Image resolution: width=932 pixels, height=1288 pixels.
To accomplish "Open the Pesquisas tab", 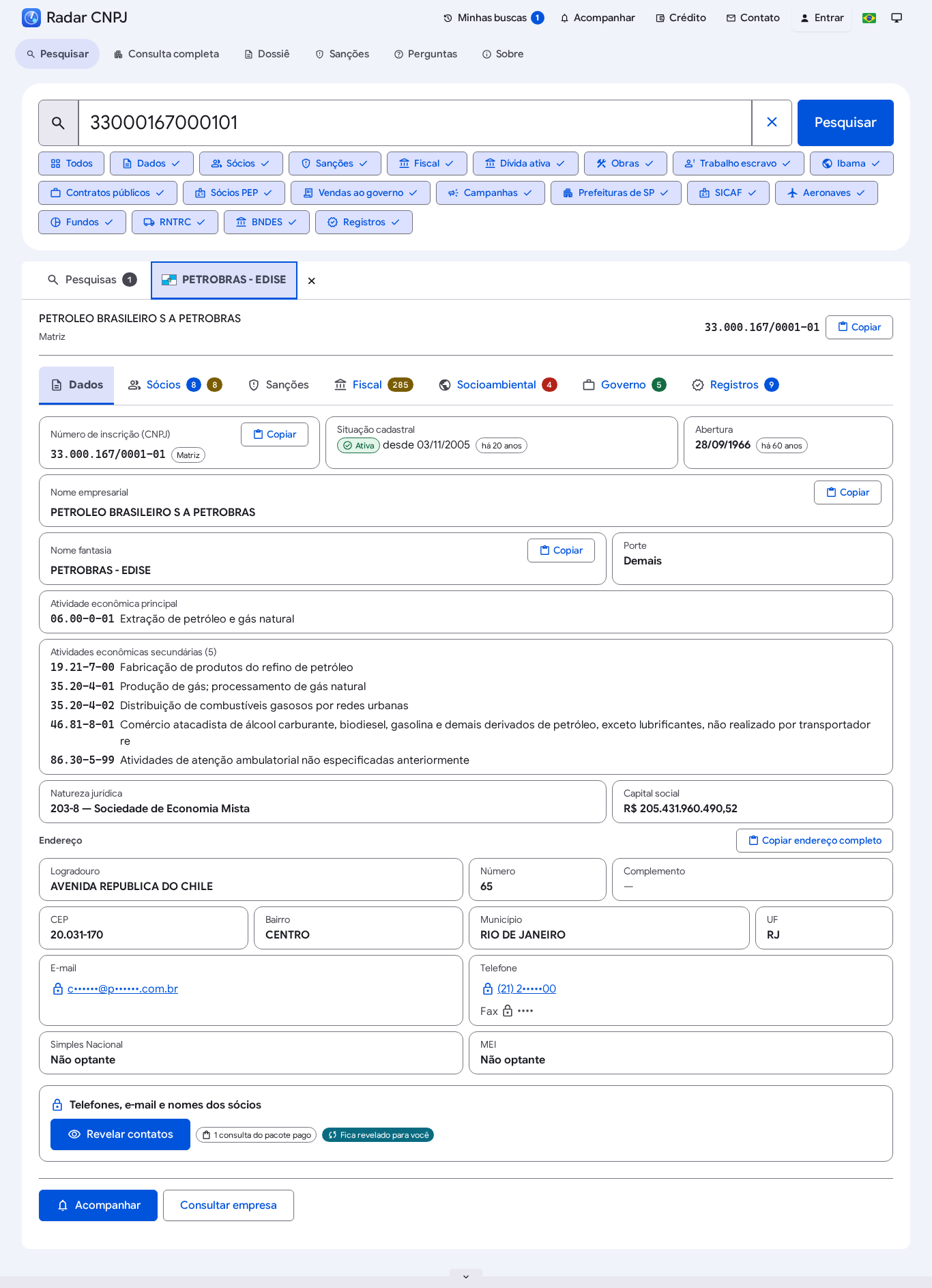I will (91, 280).
